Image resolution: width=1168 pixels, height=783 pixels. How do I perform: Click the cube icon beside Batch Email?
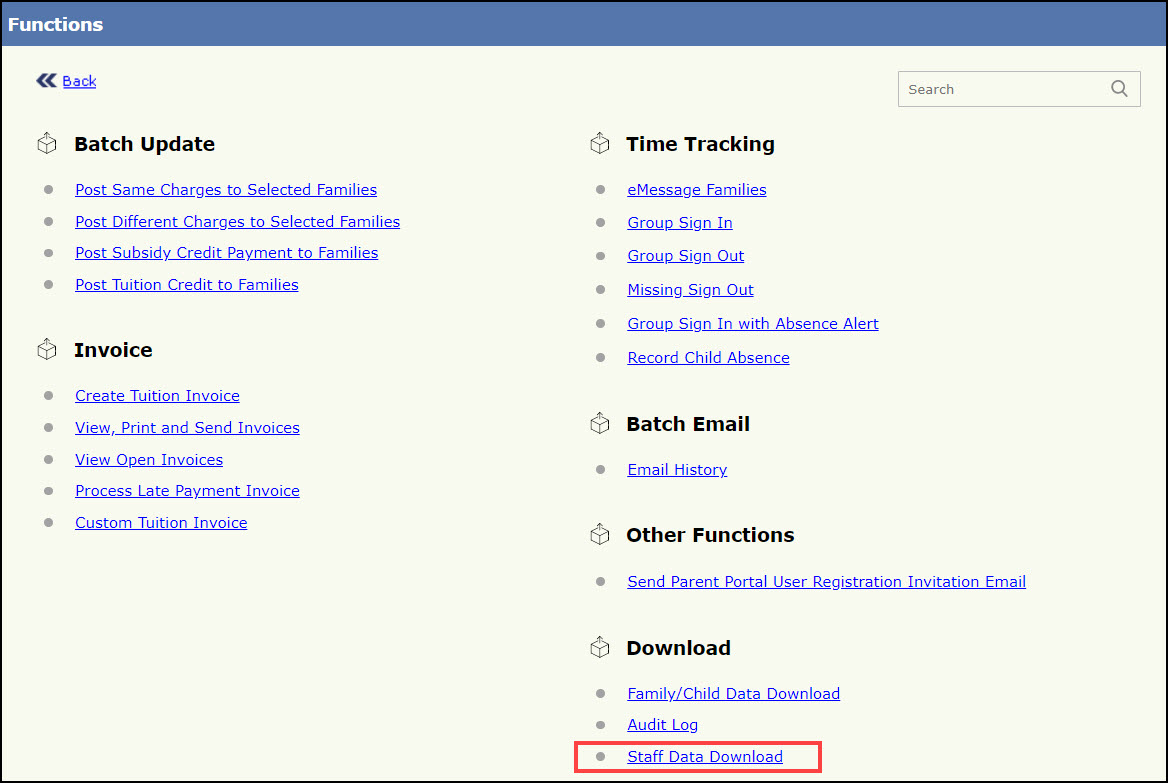pyautogui.click(x=599, y=424)
